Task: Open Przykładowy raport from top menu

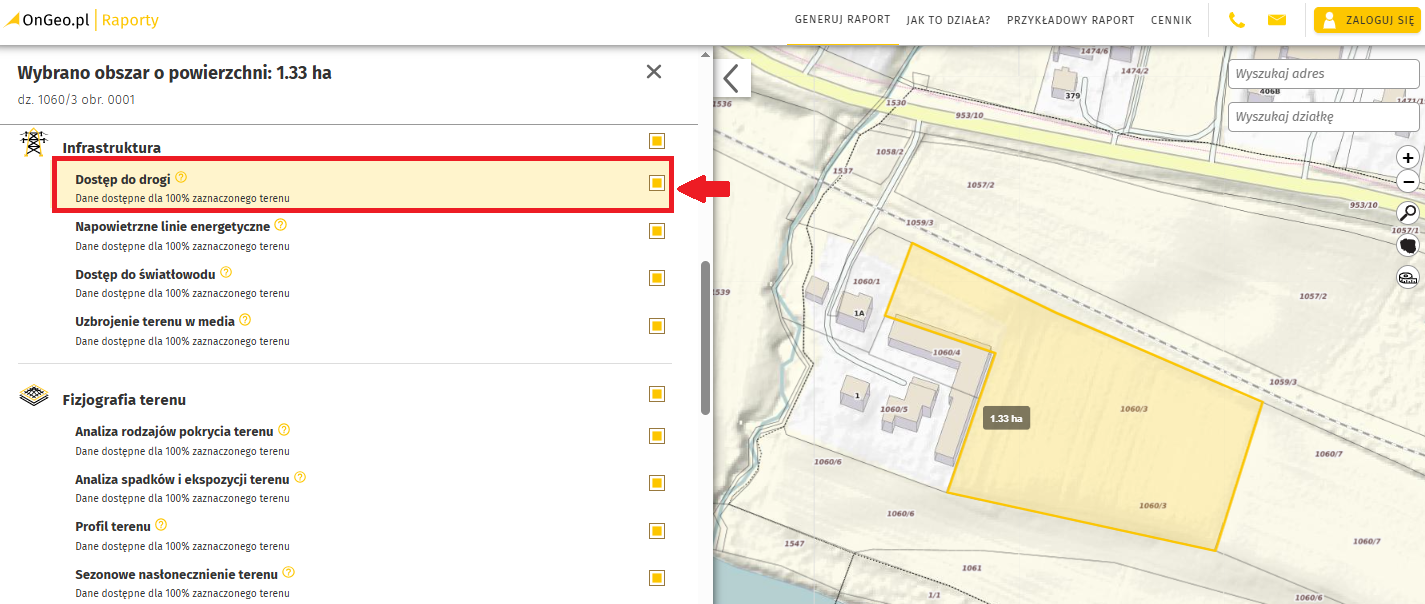Action: pyautogui.click(x=1070, y=20)
